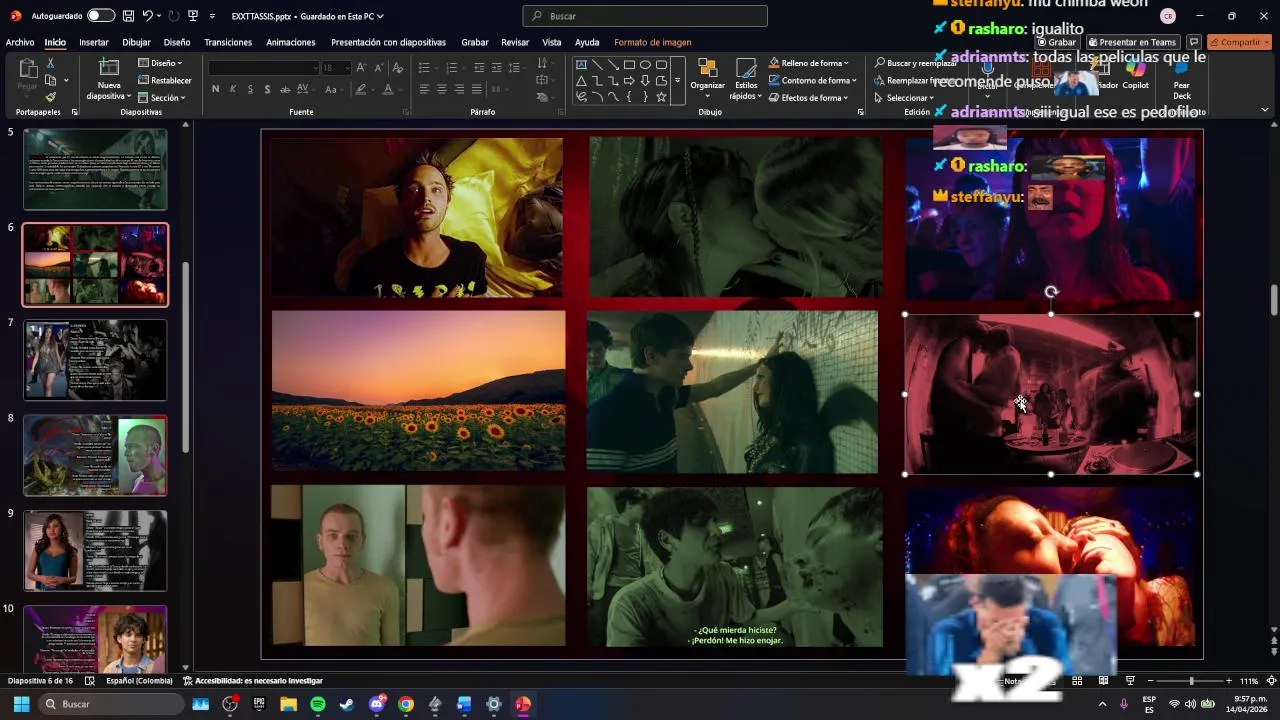1280x720 pixels.
Task: Toggle underline S formatting
Action: point(250,89)
